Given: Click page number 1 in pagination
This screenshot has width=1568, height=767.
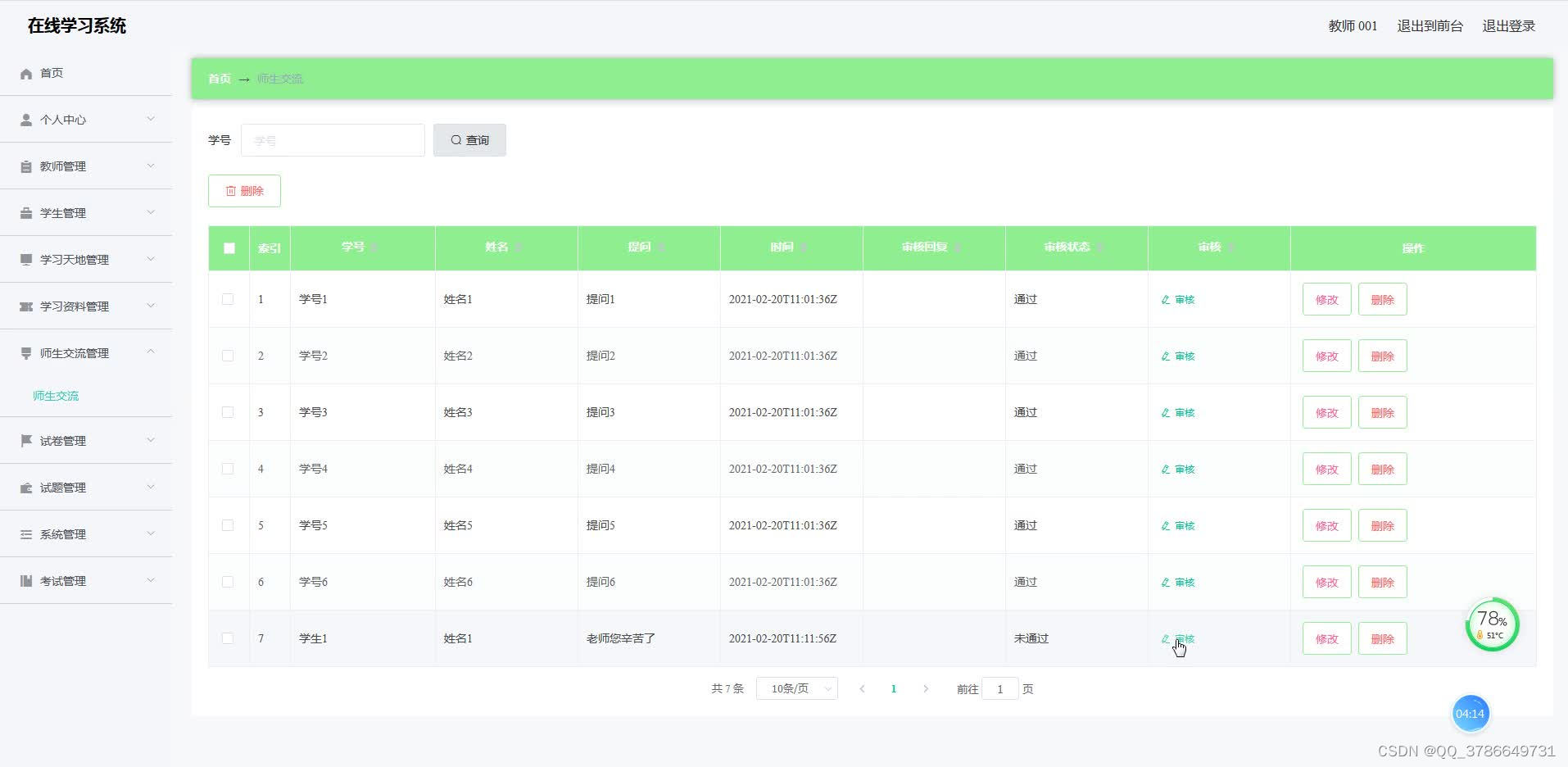Looking at the screenshot, I should click(x=894, y=689).
